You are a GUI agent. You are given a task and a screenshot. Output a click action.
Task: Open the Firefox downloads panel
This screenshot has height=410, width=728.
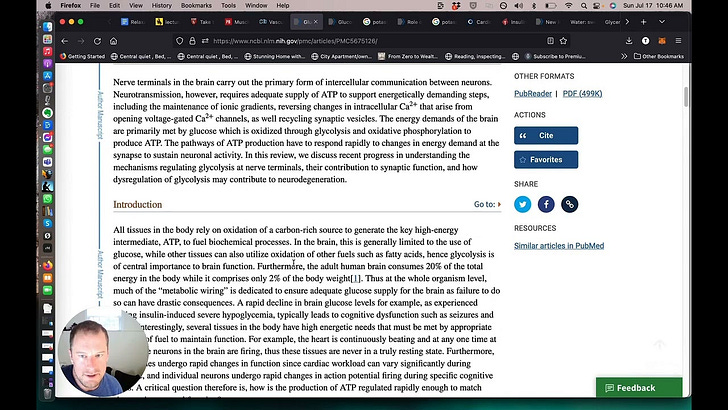[x=629, y=41]
